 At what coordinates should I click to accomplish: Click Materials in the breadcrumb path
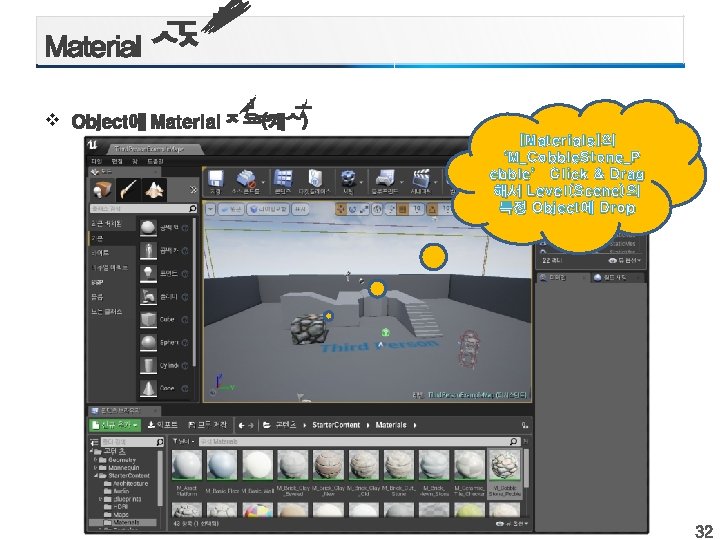click(391, 425)
